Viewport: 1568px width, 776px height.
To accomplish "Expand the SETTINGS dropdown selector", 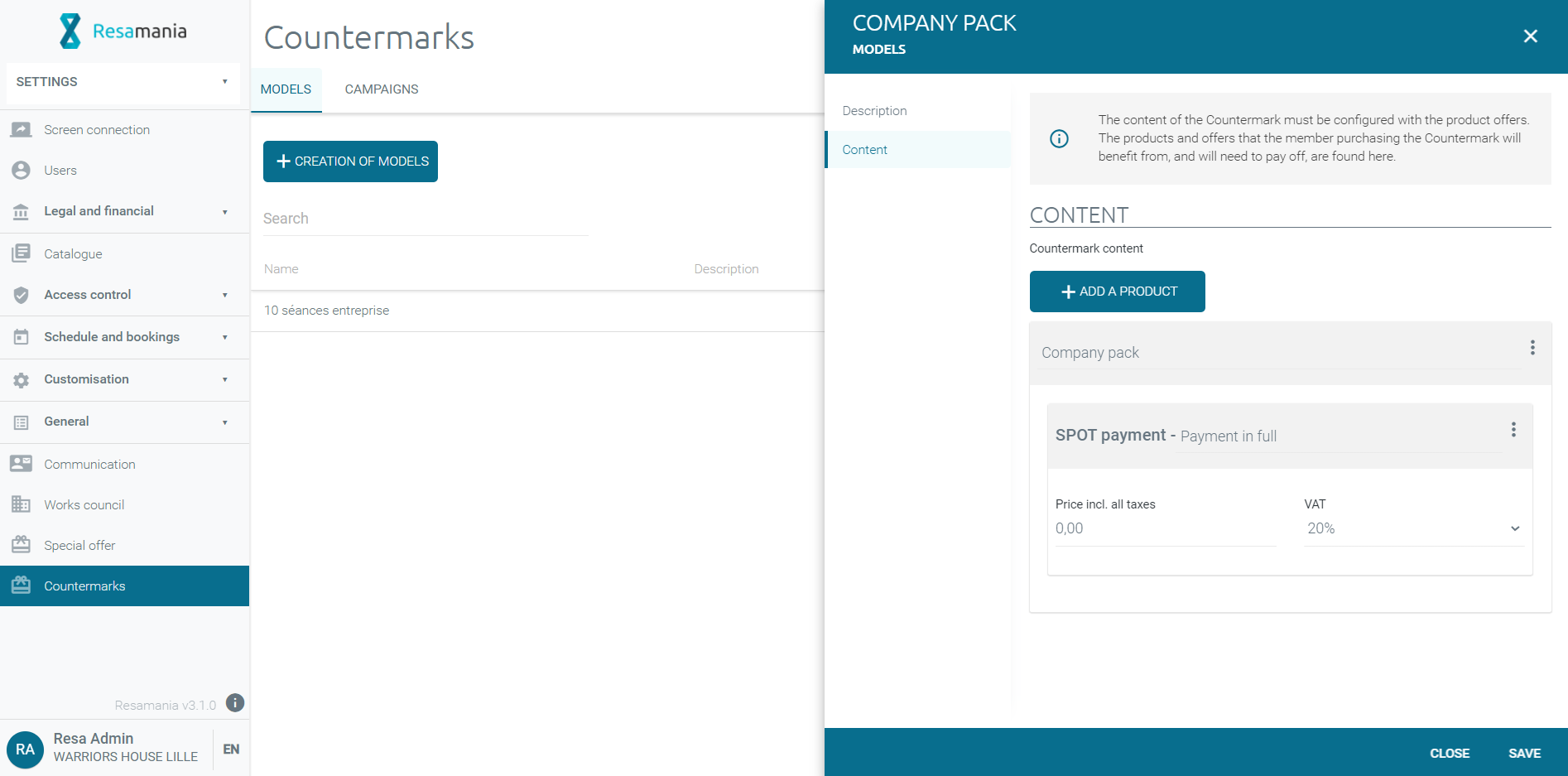I will (123, 82).
